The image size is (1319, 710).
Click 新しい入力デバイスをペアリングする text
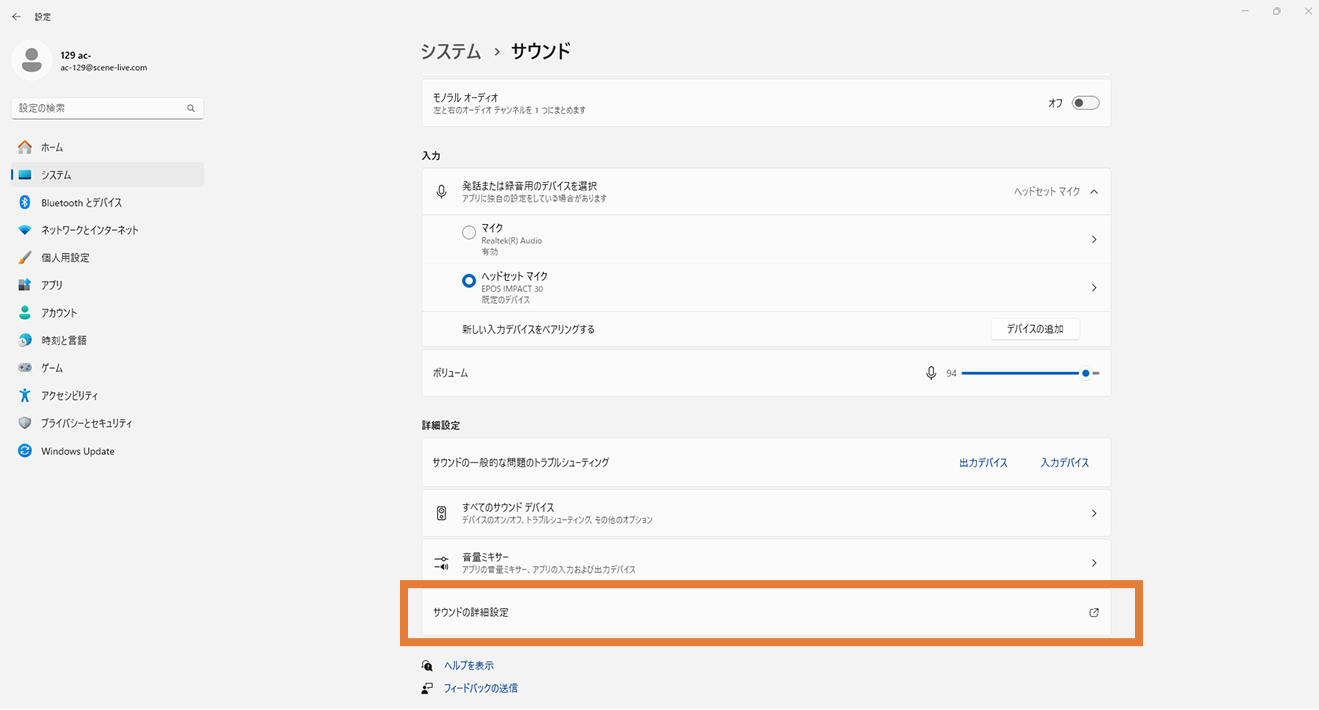[x=528, y=329]
